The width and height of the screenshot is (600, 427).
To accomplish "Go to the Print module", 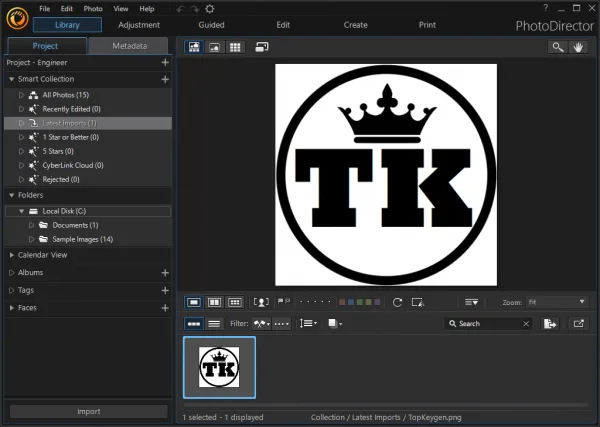I will (427, 25).
